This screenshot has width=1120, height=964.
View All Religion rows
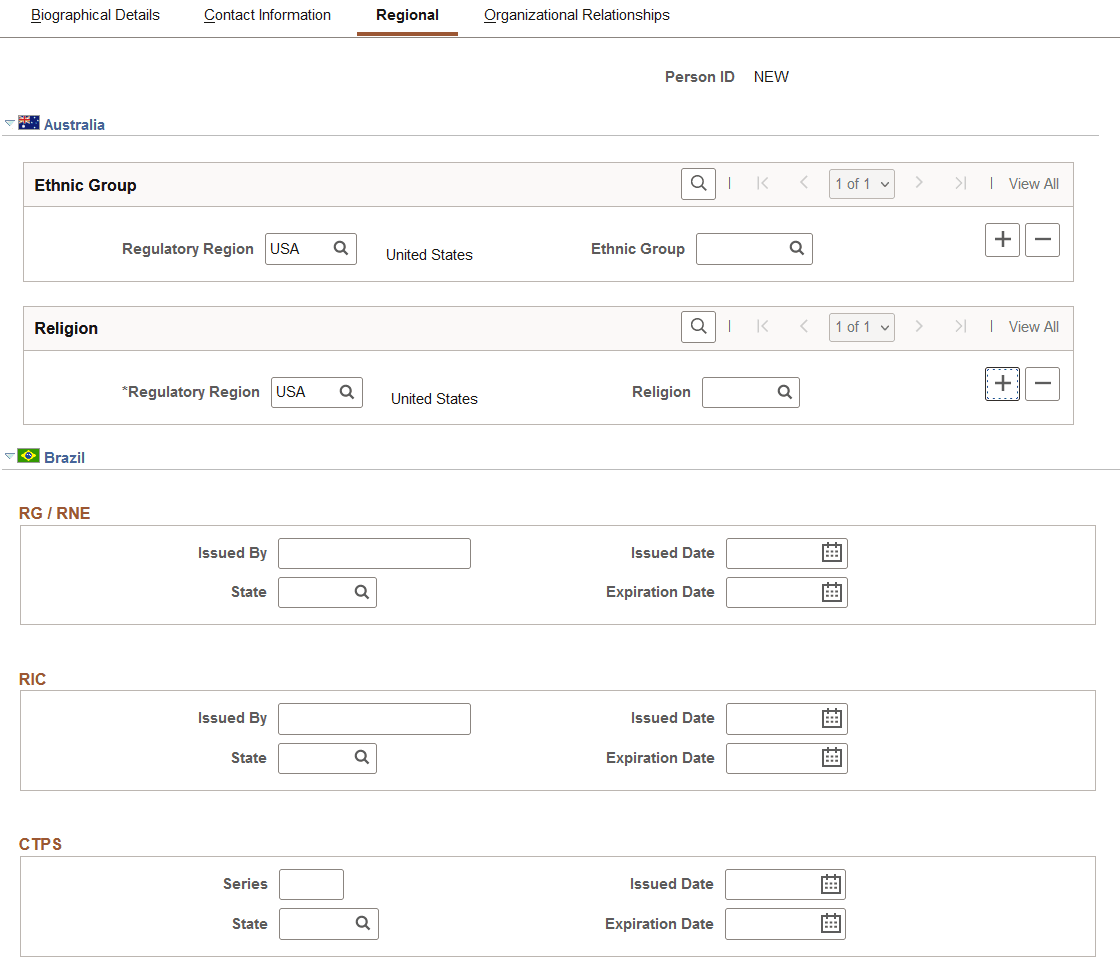[x=1034, y=327]
